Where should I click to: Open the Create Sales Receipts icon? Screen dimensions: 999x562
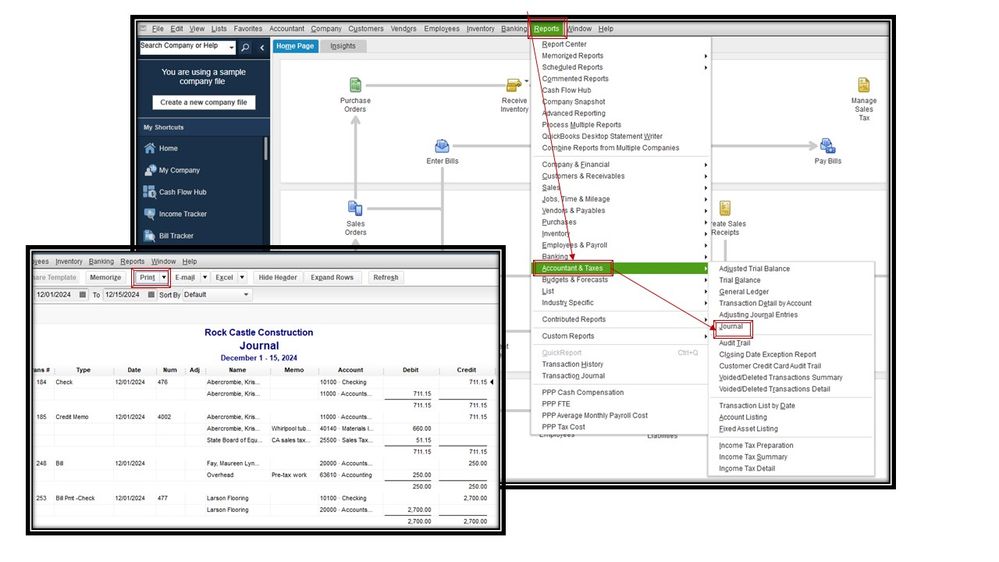724,208
